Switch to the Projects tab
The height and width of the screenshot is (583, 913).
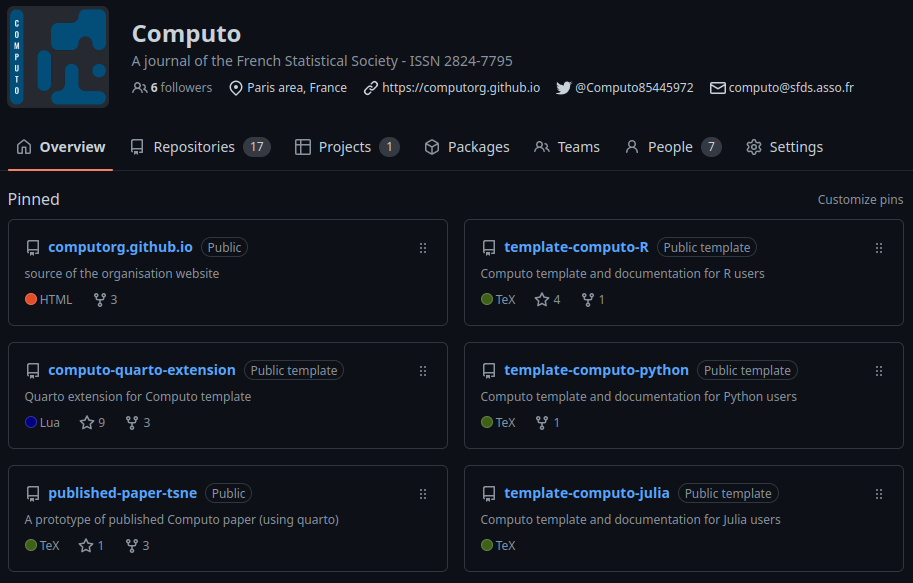click(x=347, y=147)
